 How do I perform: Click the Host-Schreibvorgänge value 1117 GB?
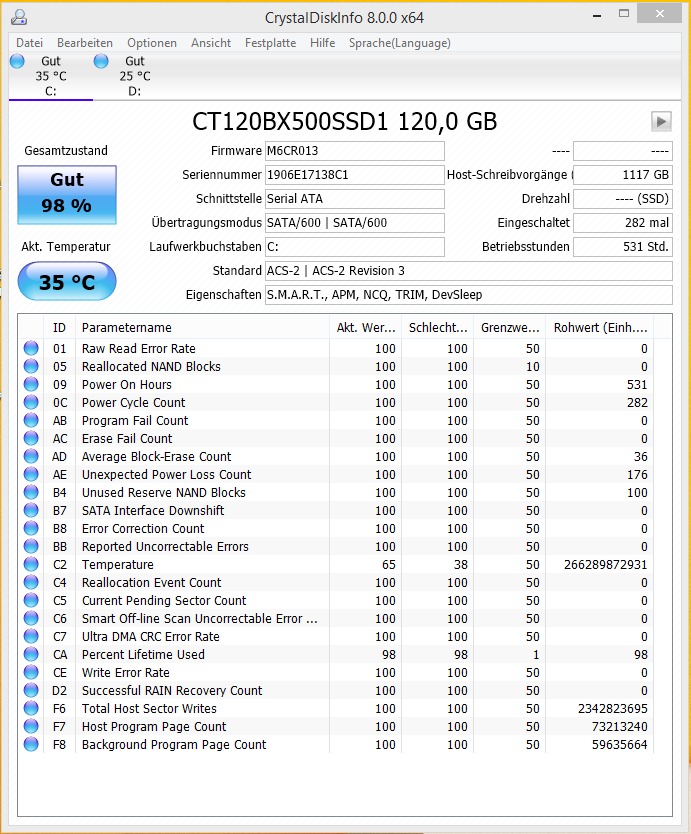click(x=623, y=175)
